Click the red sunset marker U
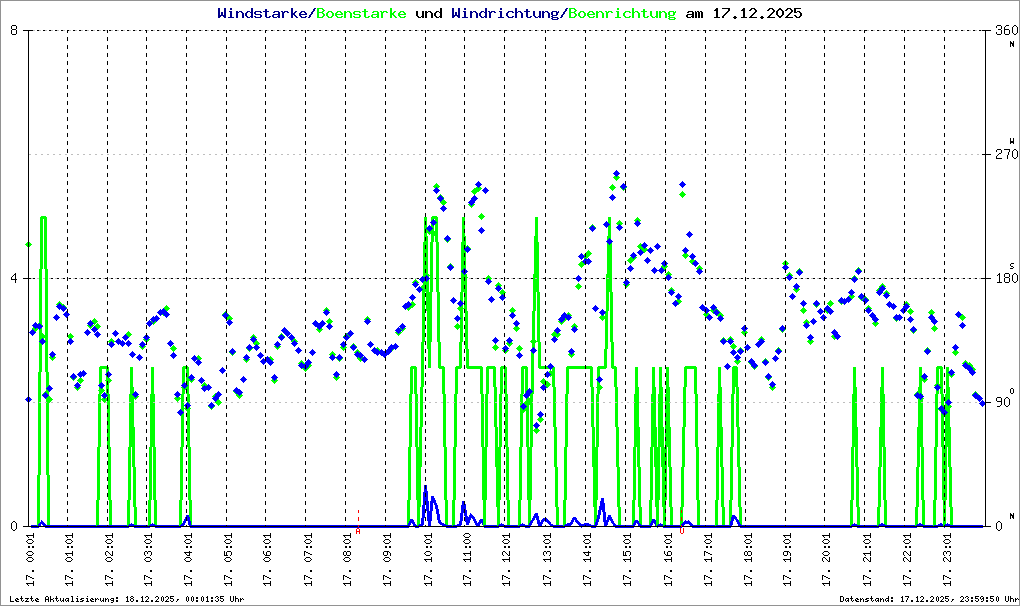Viewport: 1020px width, 606px height. 682,531
